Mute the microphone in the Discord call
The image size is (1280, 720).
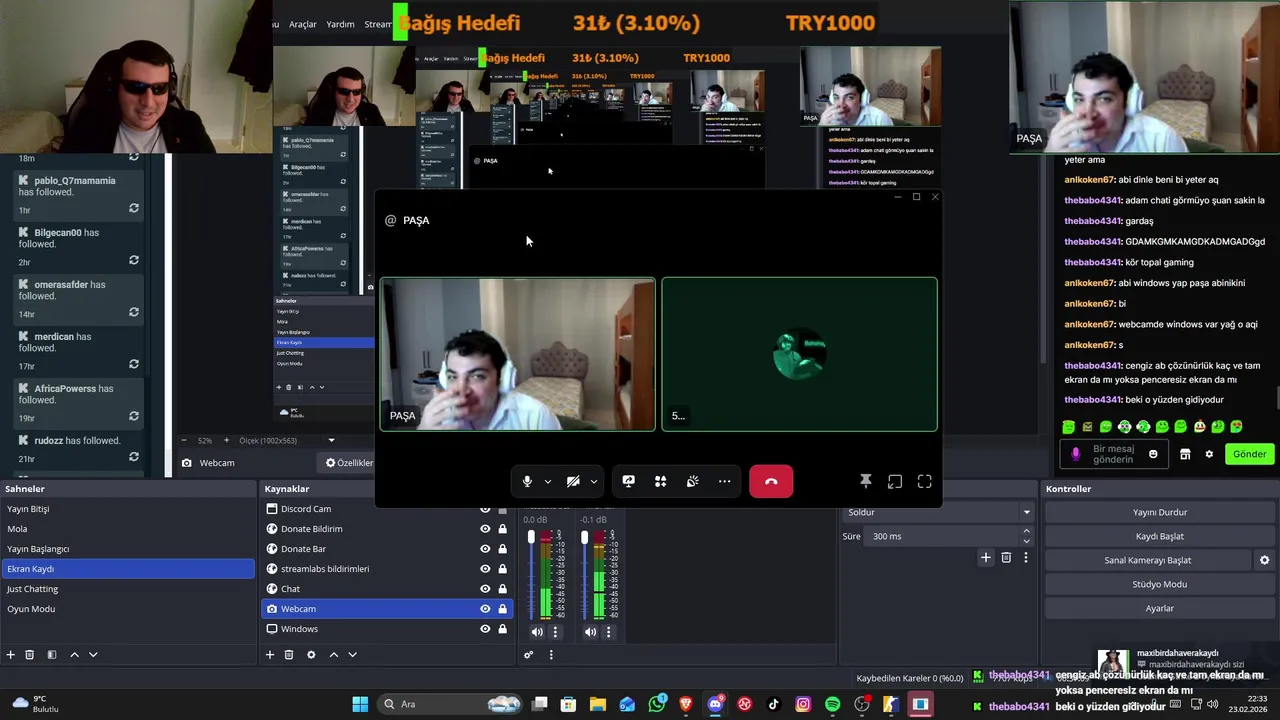click(x=527, y=482)
